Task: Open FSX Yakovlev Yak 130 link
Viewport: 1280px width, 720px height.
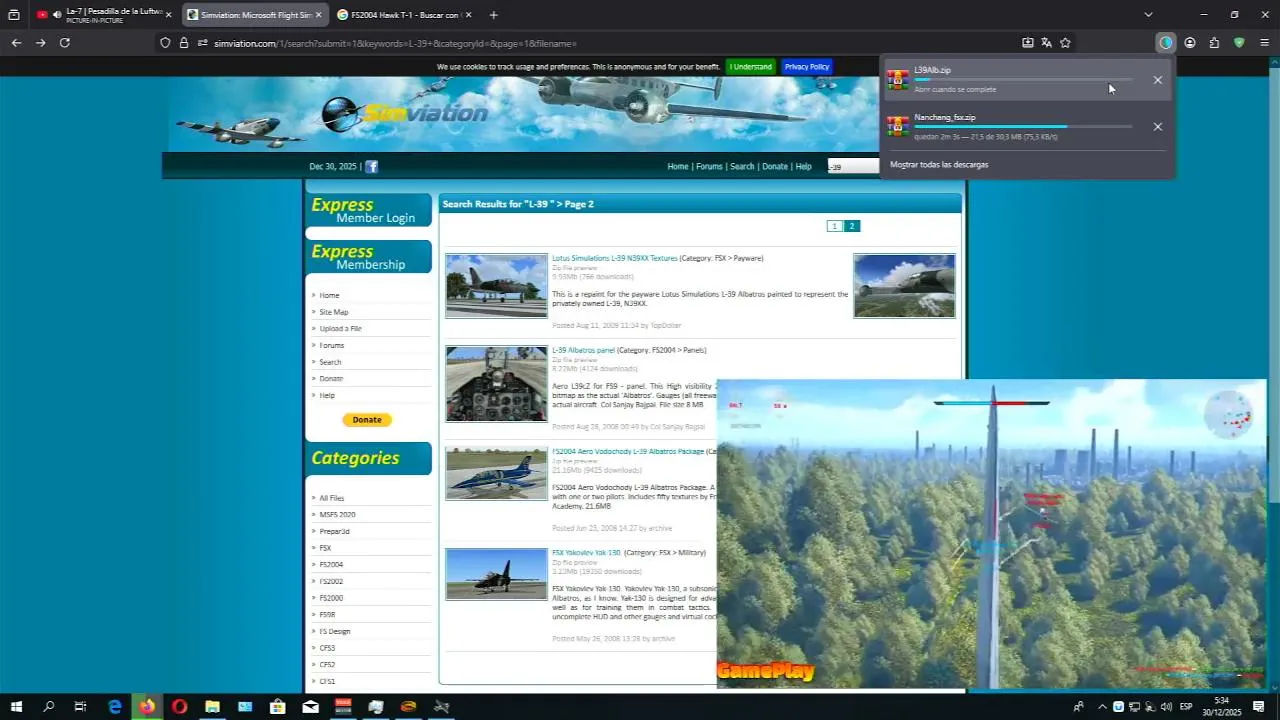Action: pos(586,552)
